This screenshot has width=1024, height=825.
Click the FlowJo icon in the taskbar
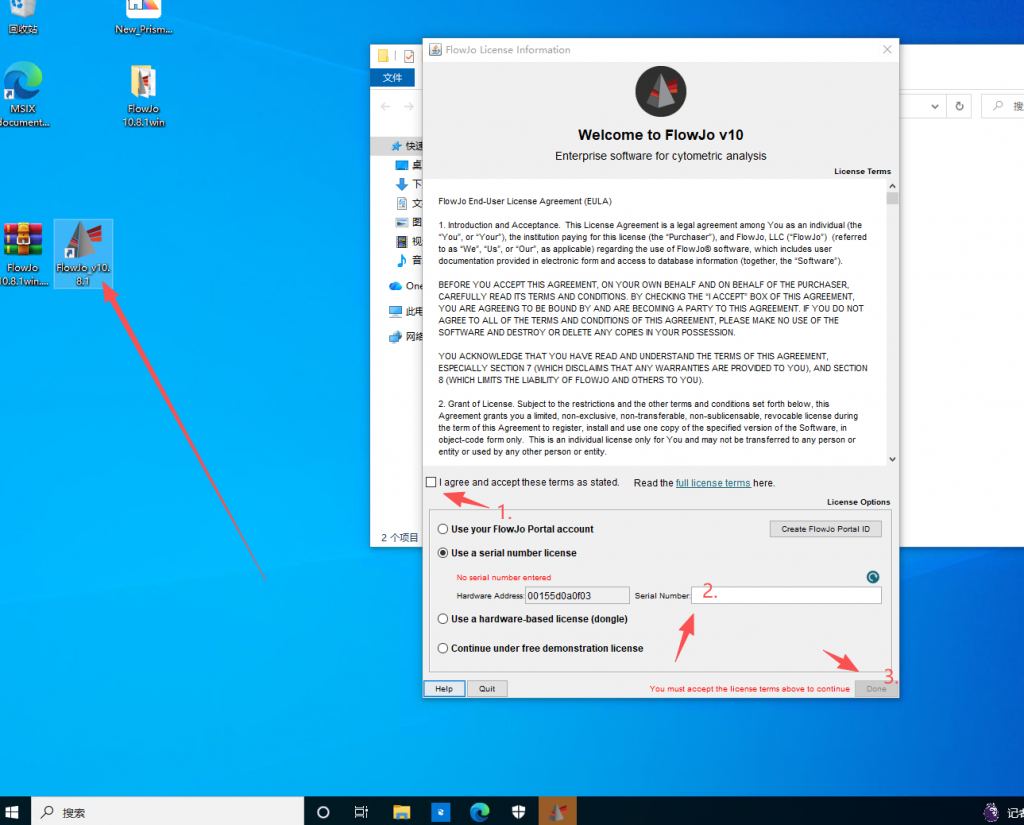(x=557, y=811)
